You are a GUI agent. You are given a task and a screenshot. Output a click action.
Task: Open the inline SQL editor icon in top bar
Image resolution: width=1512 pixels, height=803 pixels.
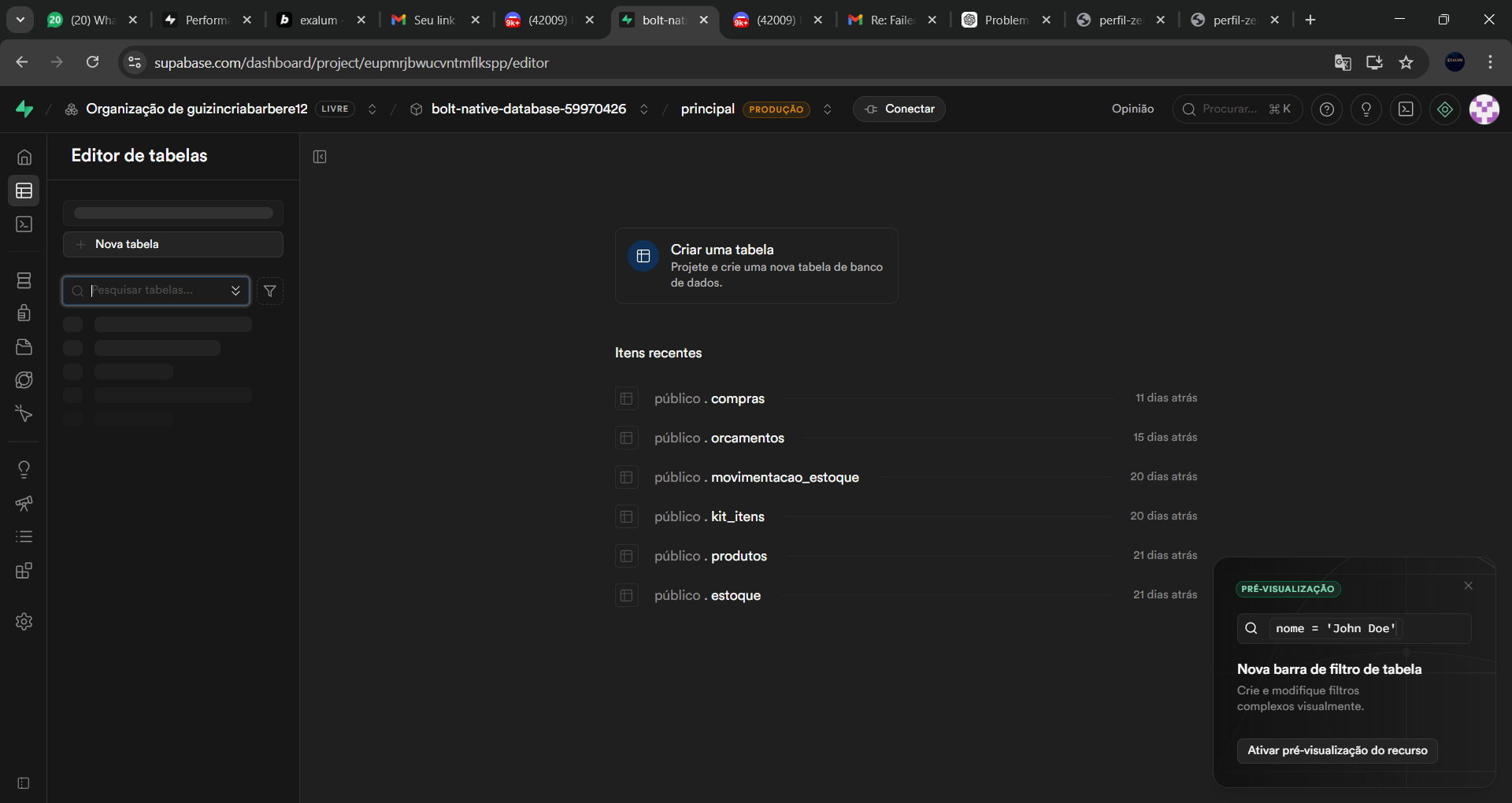click(x=1406, y=109)
